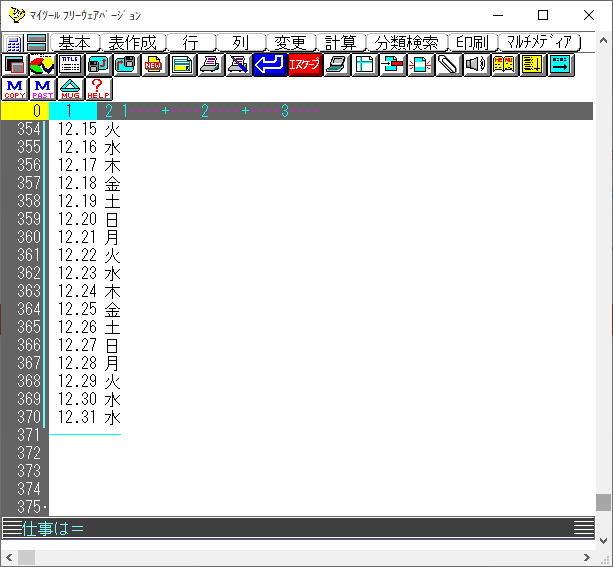The width and height of the screenshot is (613, 567).
Task: Select empty row number 373
Action: click(x=29, y=471)
